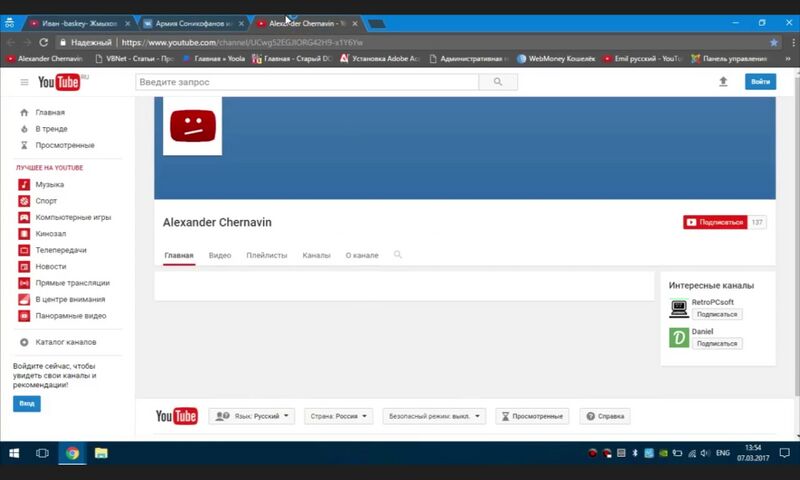The width and height of the screenshot is (800, 480).
Task: Select the Главная channel tab
Action: coord(179,255)
